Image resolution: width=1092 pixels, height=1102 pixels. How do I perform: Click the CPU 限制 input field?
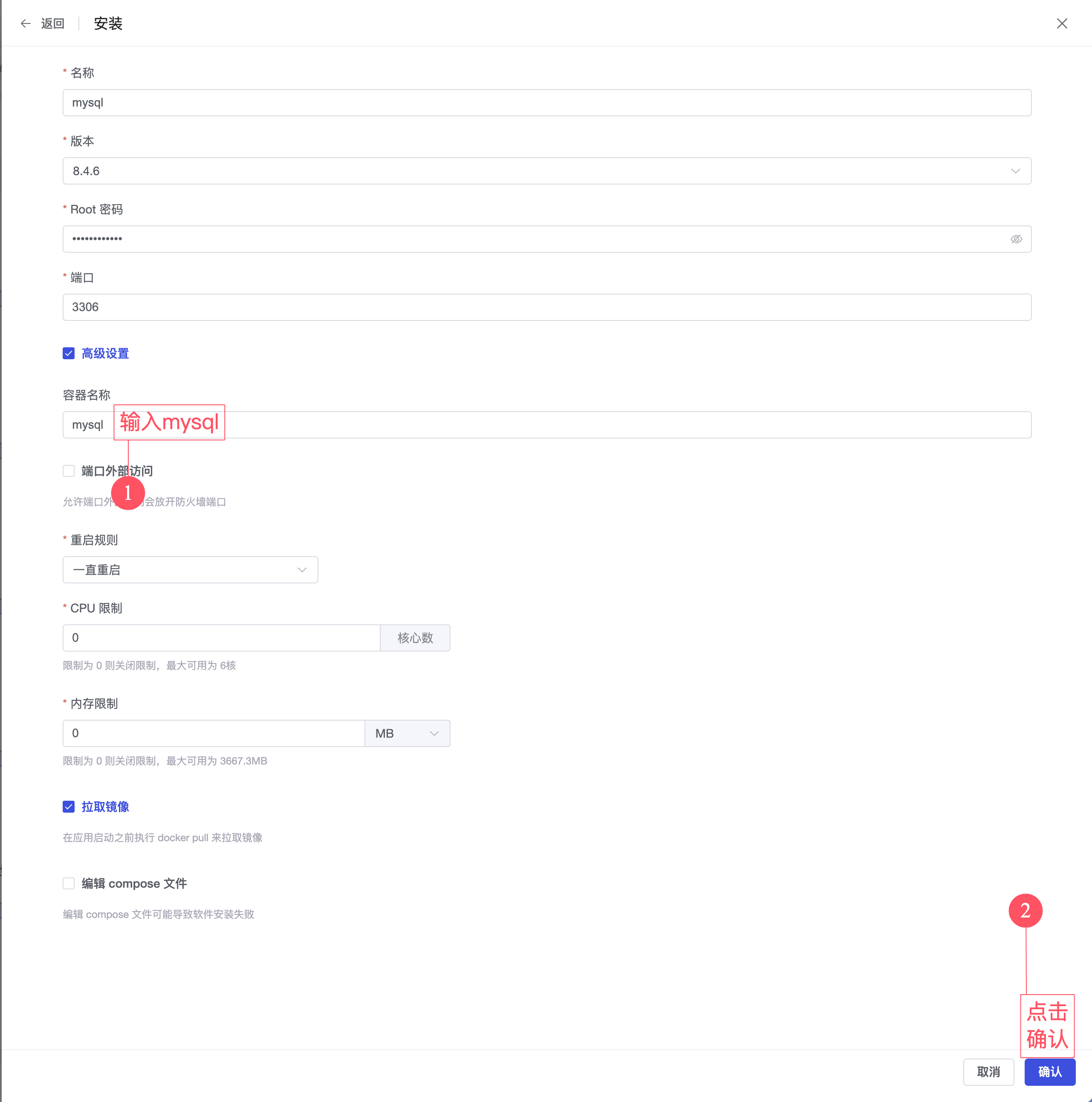(x=221, y=638)
